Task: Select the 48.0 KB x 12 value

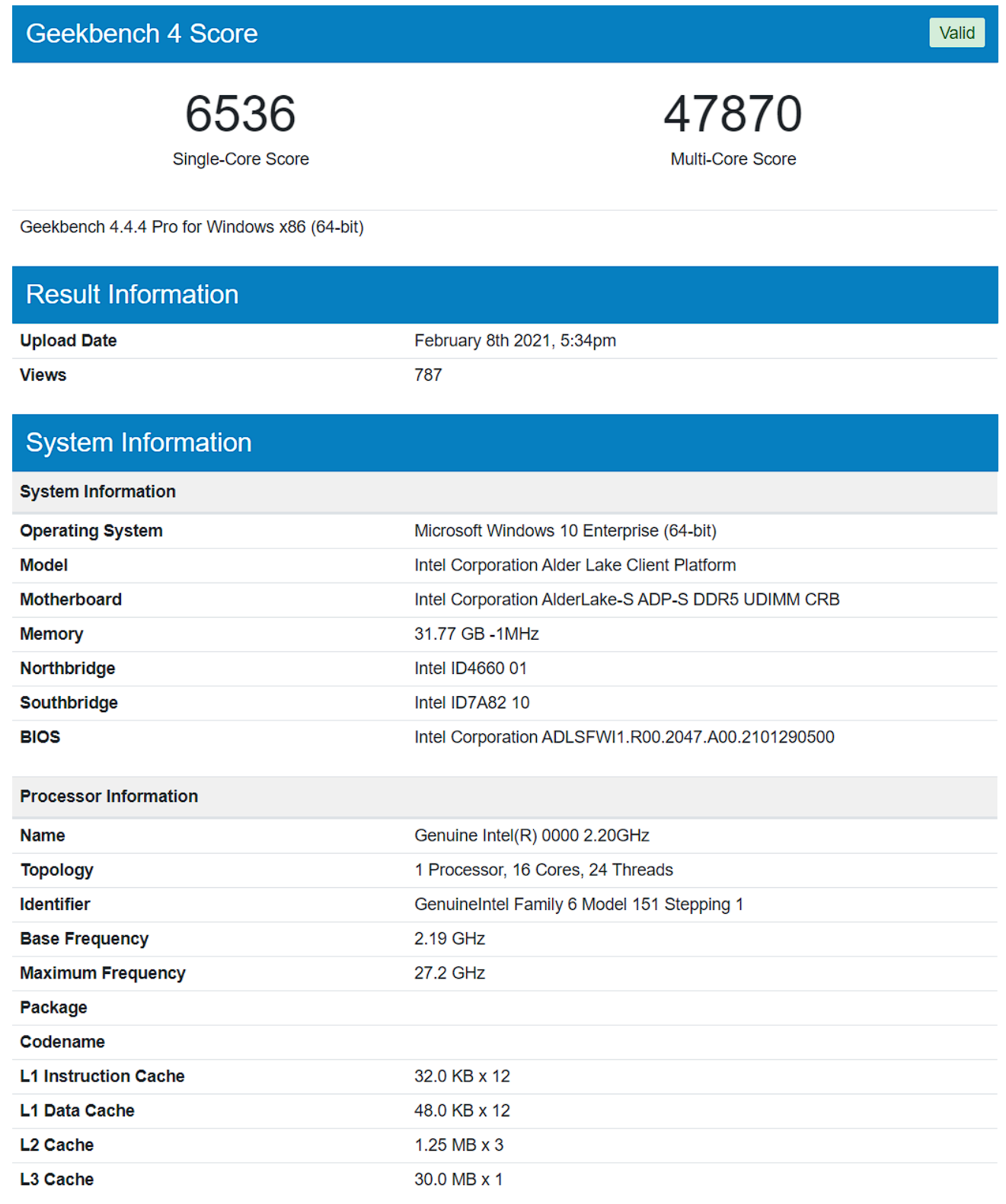Action: click(x=462, y=1110)
